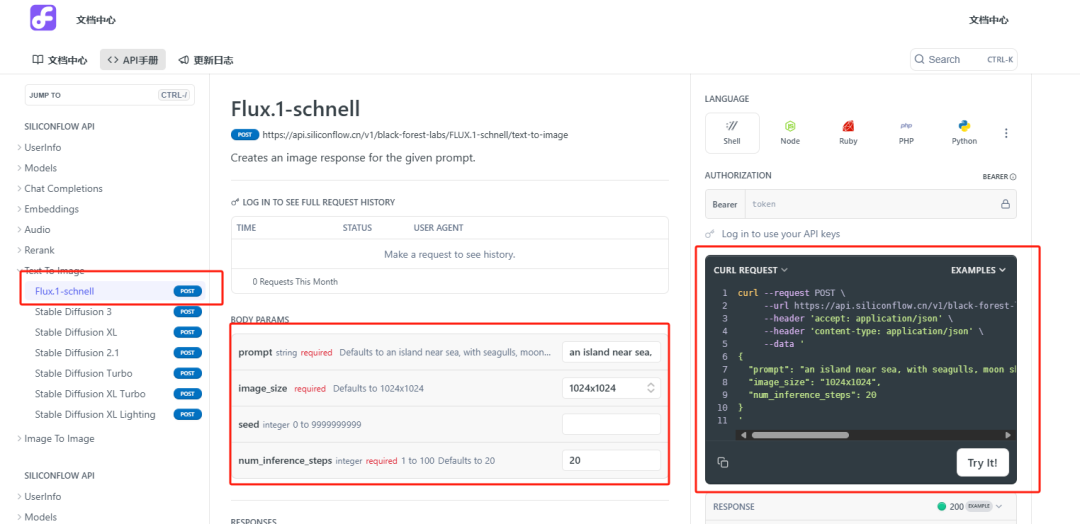The width and height of the screenshot is (1080, 524).
Task: Click the Stable Diffusion XL Lighting POST badge
Action: (x=187, y=415)
